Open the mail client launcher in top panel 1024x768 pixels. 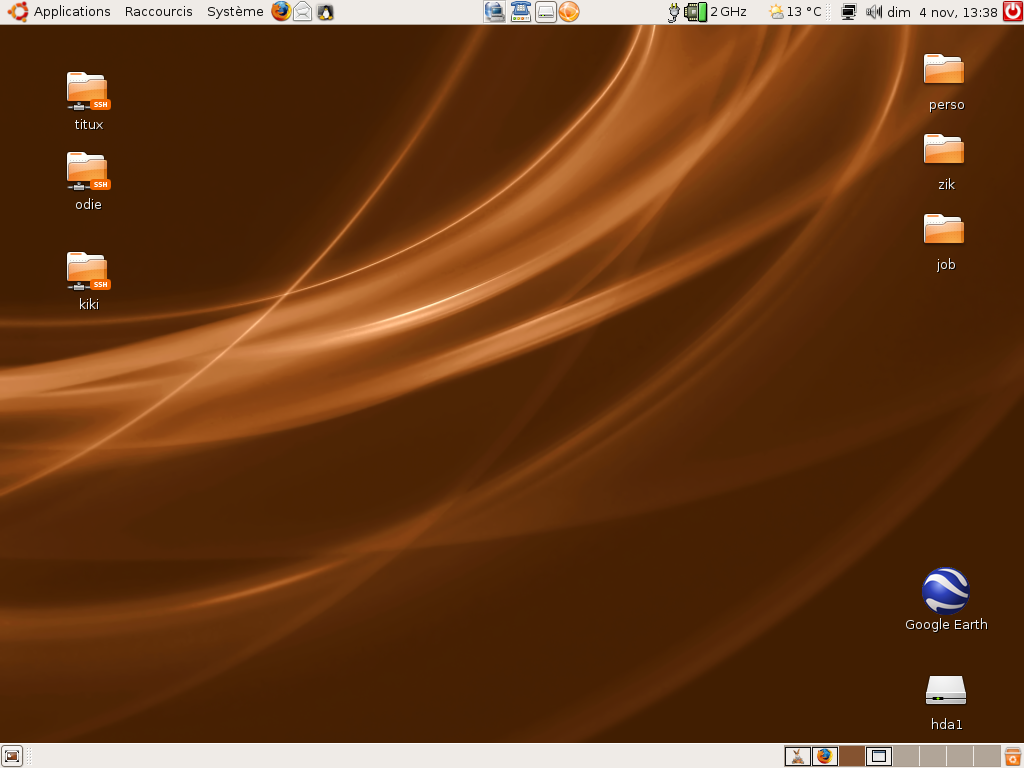coord(302,12)
